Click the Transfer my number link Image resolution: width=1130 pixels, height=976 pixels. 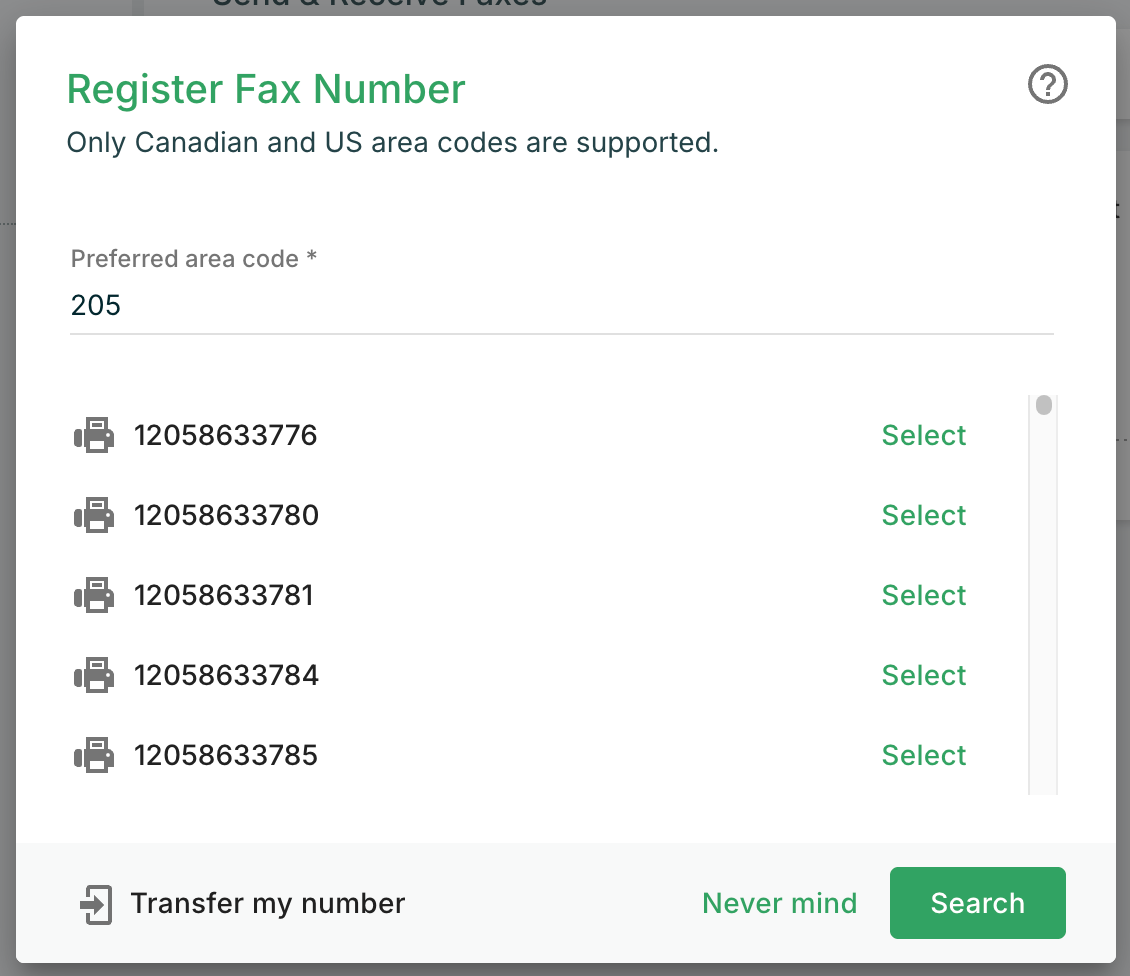[x=267, y=904]
